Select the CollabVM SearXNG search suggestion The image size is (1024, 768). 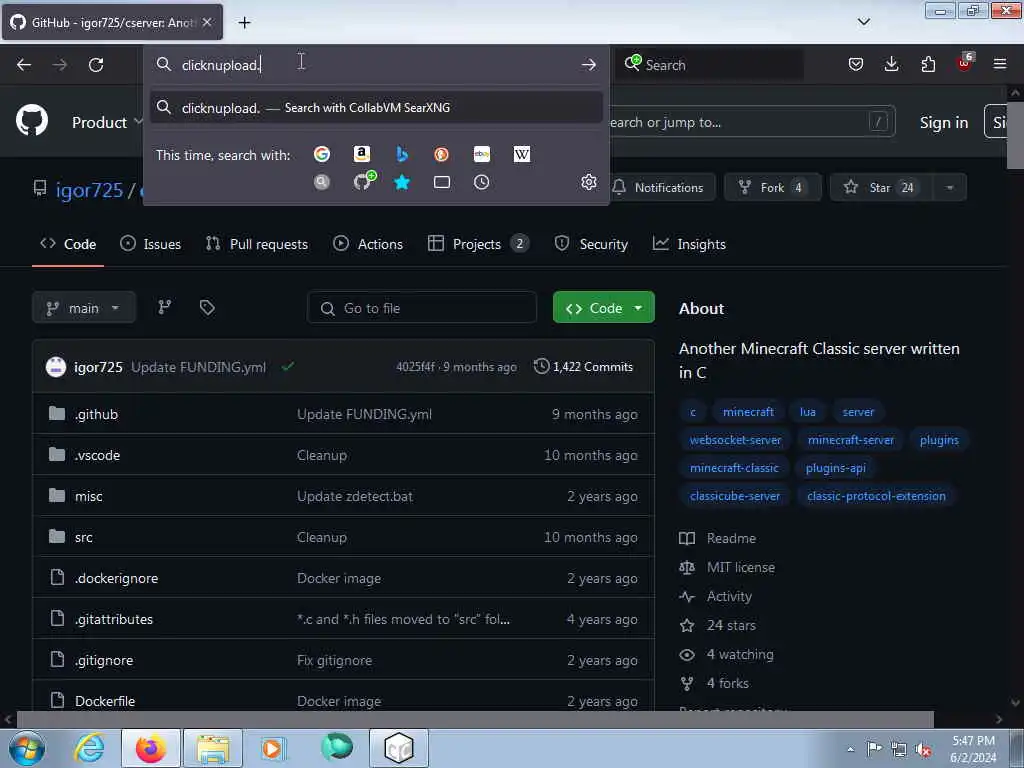click(376, 108)
